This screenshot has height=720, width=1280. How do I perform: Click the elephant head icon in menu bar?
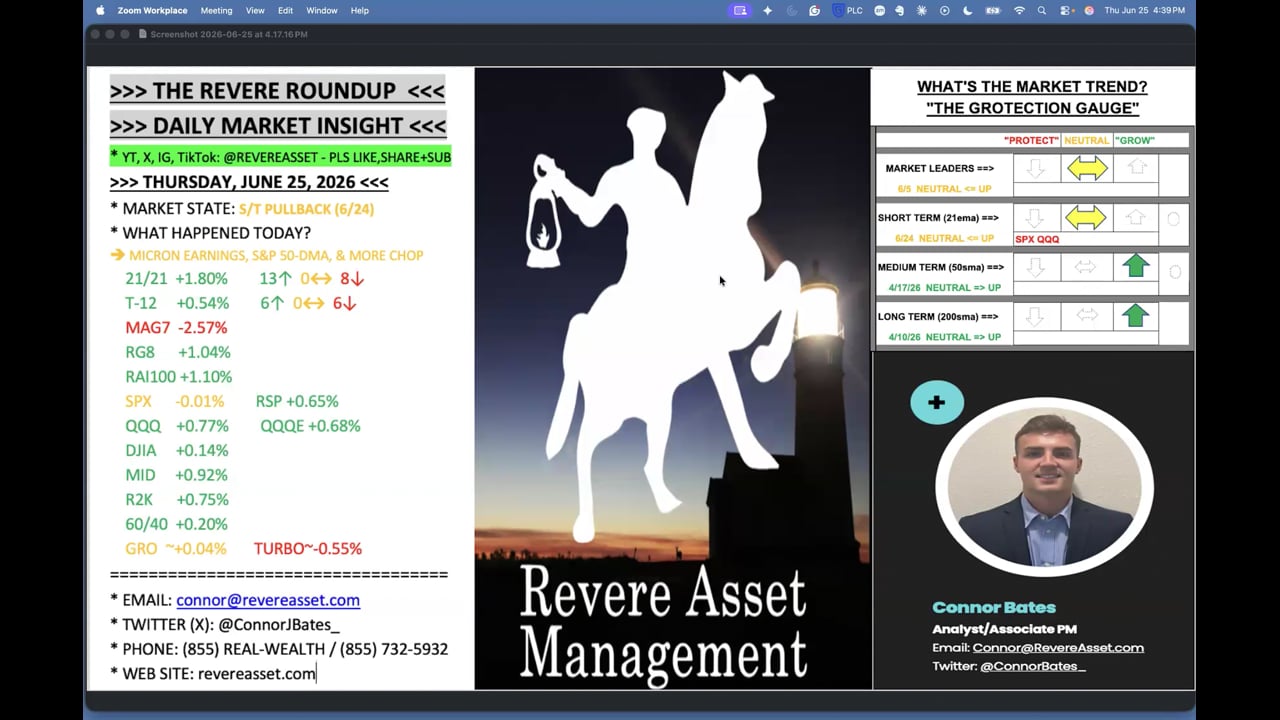click(900, 10)
